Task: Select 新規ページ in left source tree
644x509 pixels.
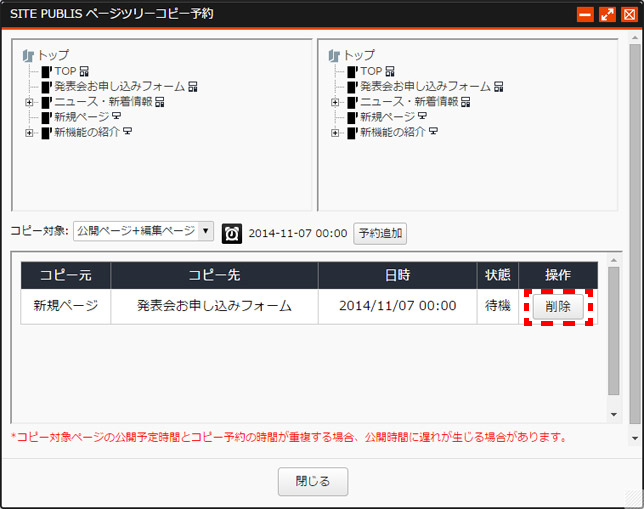Action: click(82, 117)
